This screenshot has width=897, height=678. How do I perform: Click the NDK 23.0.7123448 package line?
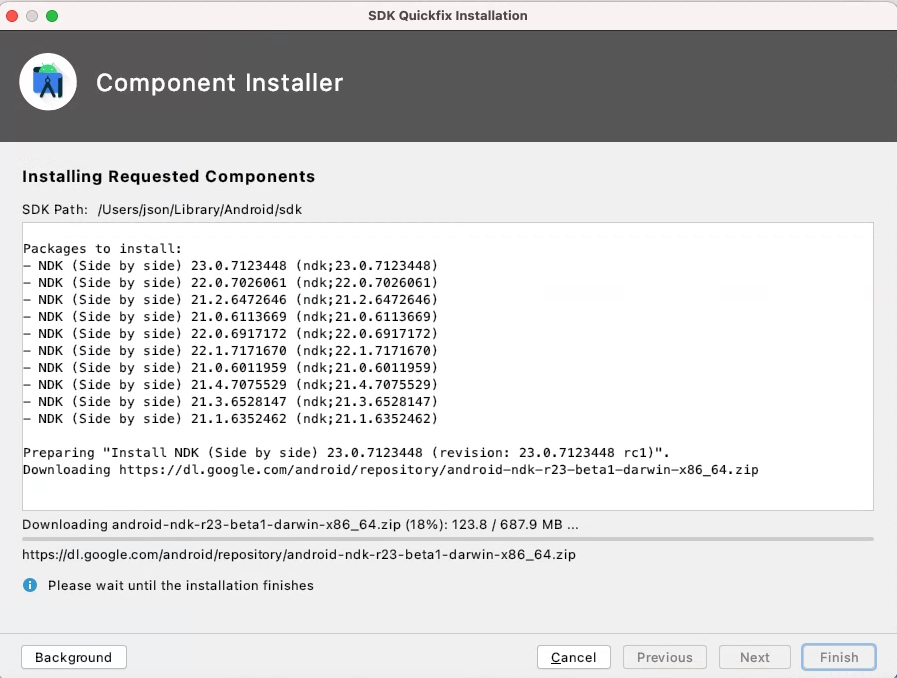coord(230,265)
